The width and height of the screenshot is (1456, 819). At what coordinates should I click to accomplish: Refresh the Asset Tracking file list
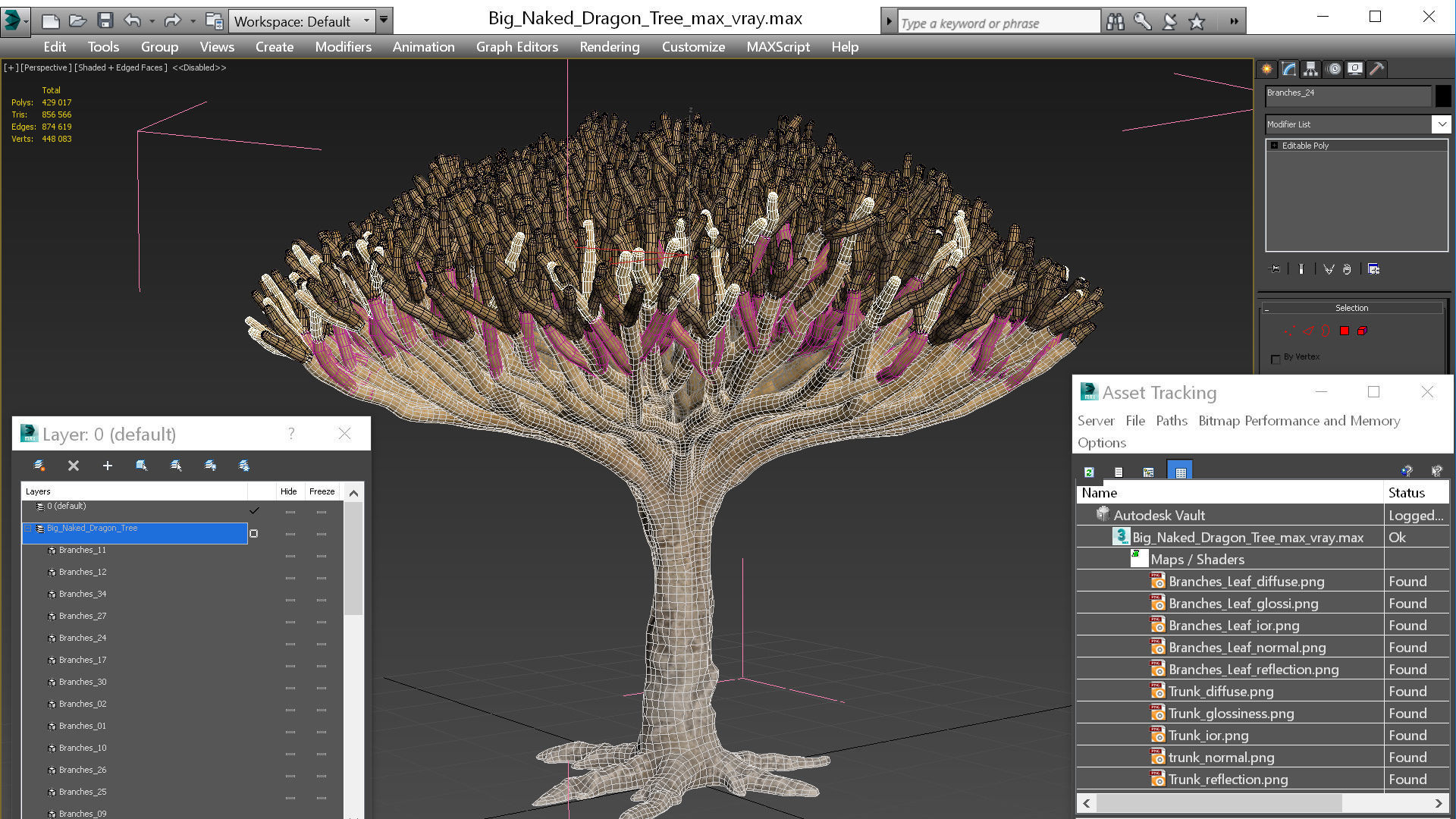[x=1089, y=471]
